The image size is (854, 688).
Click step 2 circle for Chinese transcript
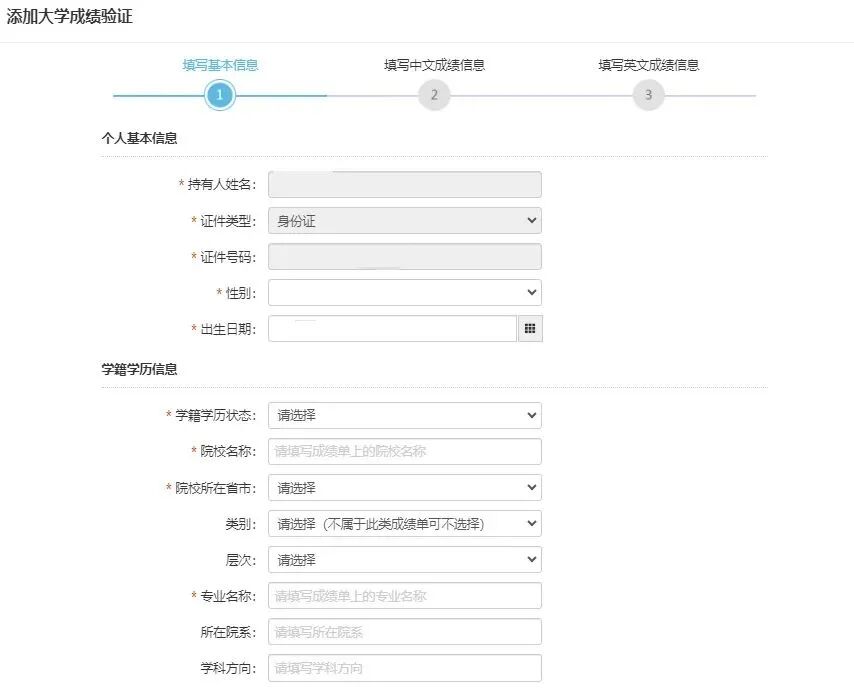point(434,95)
